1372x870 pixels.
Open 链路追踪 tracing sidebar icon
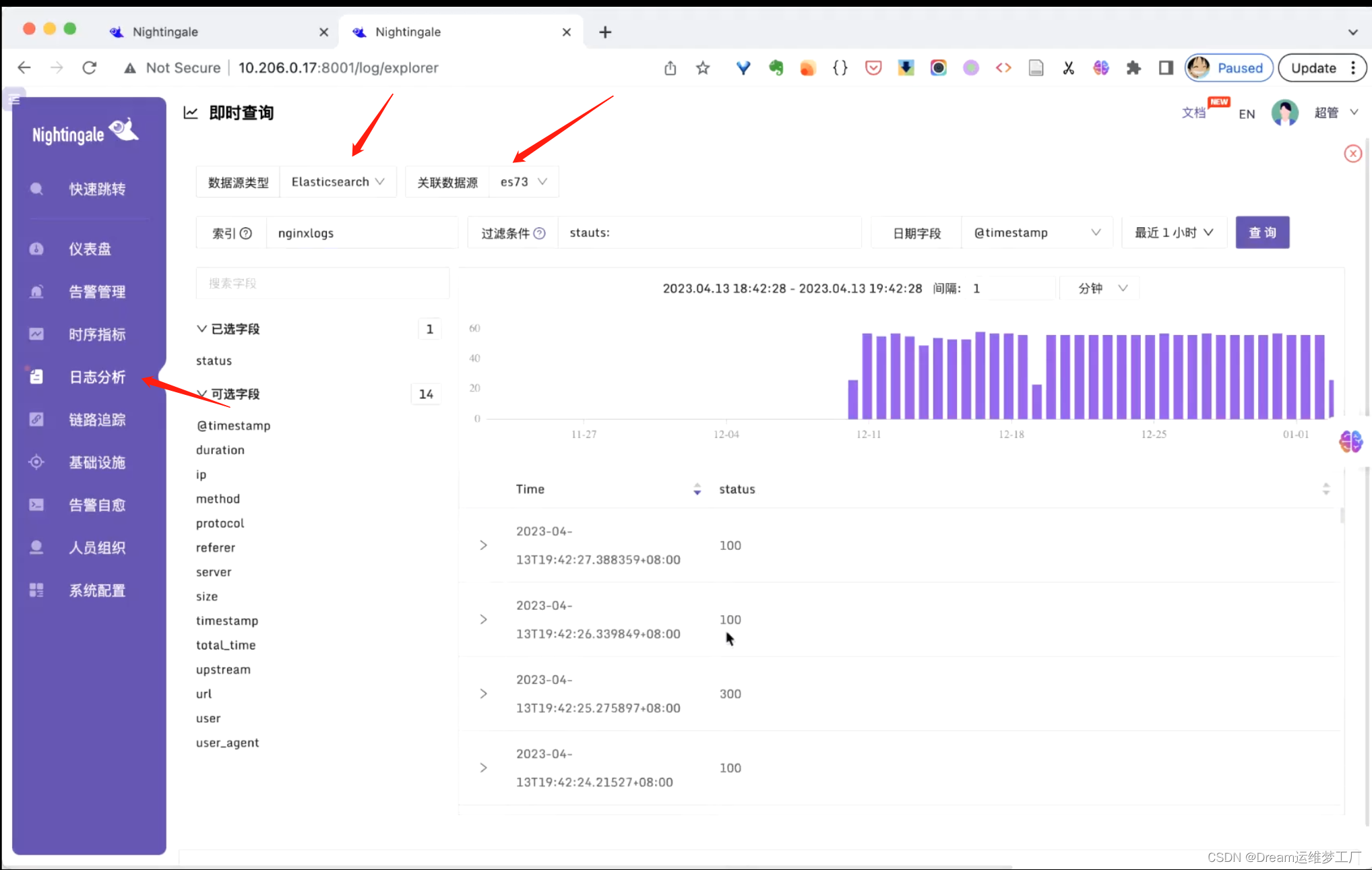point(36,420)
